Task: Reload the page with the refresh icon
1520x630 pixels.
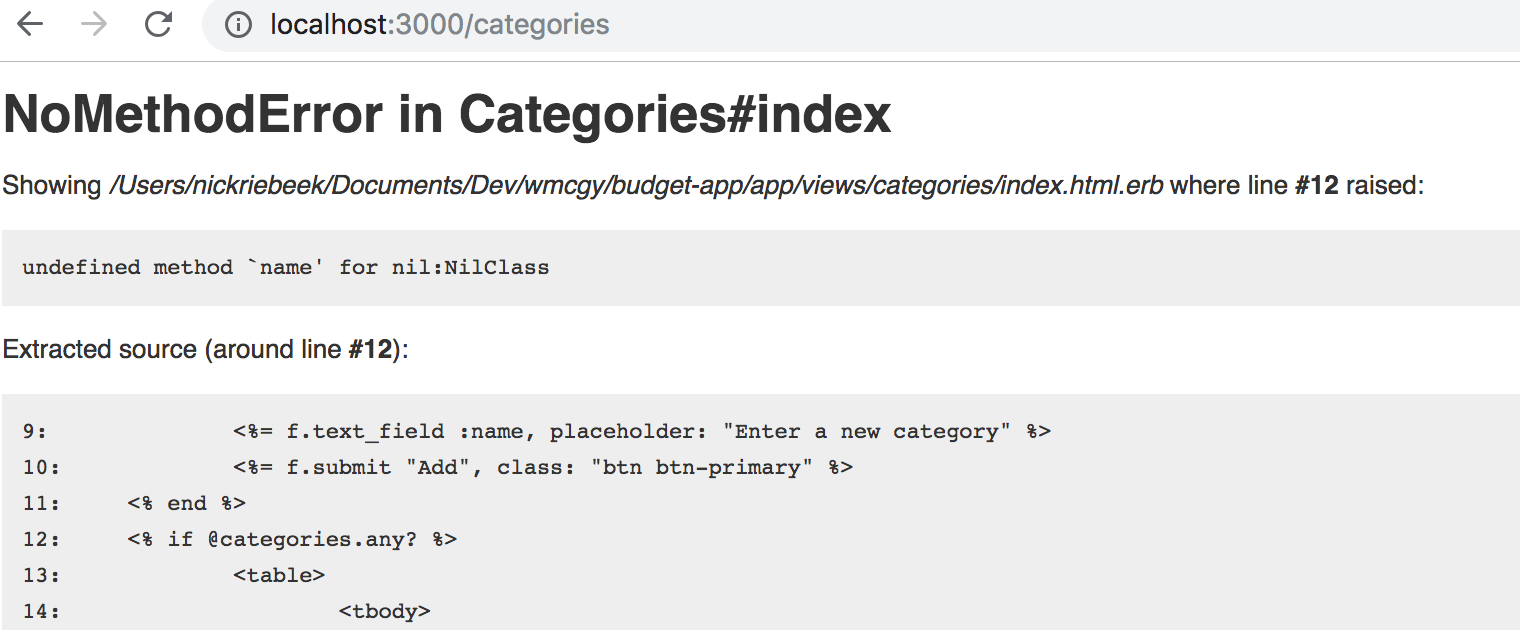Action: tap(158, 24)
